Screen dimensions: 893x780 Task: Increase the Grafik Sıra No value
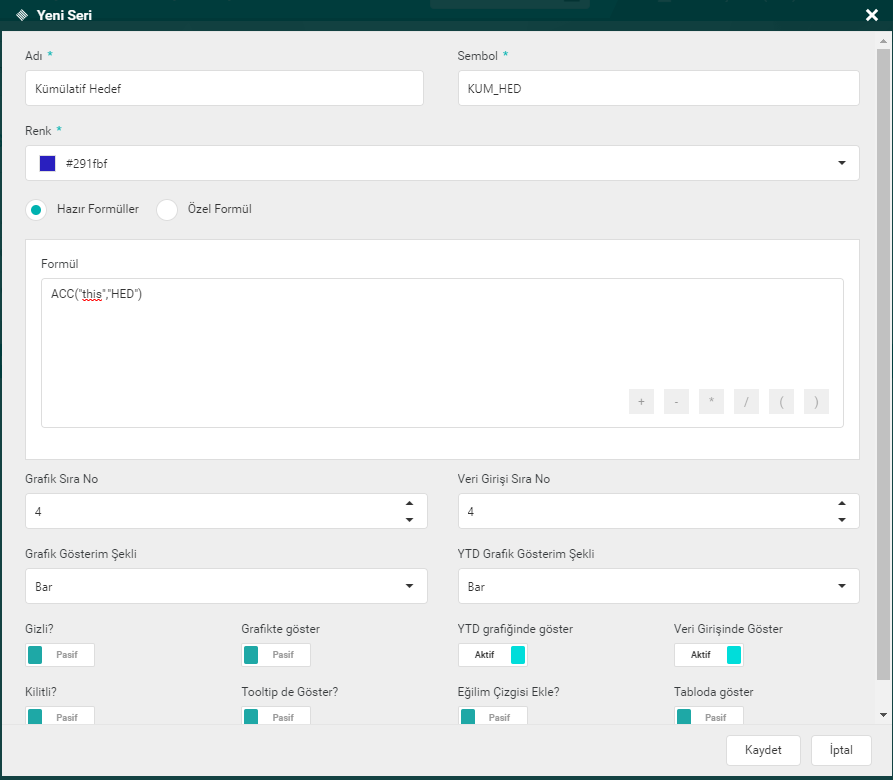[x=409, y=504]
